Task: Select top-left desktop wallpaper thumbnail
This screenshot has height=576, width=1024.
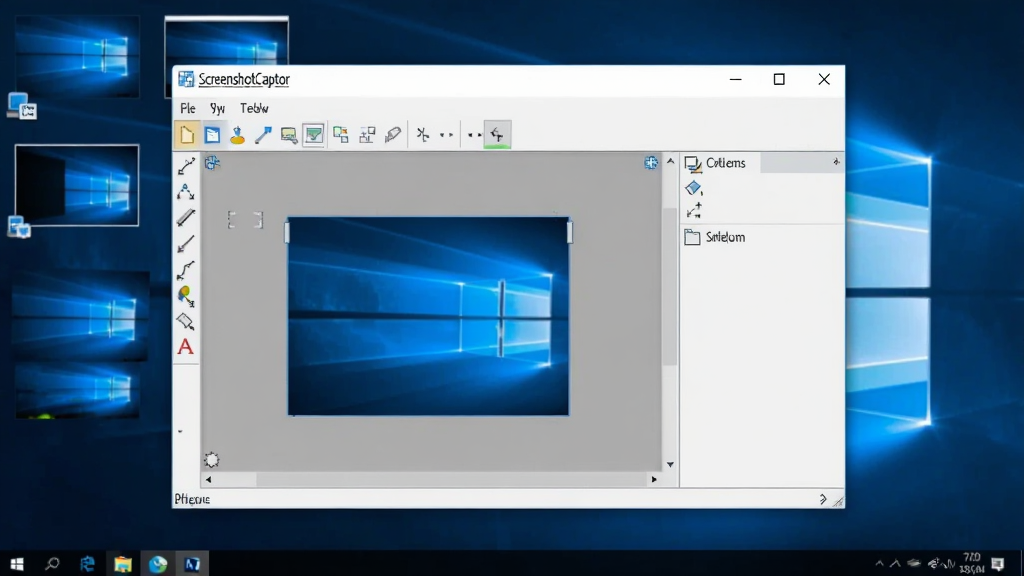Action: pos(77,57)
